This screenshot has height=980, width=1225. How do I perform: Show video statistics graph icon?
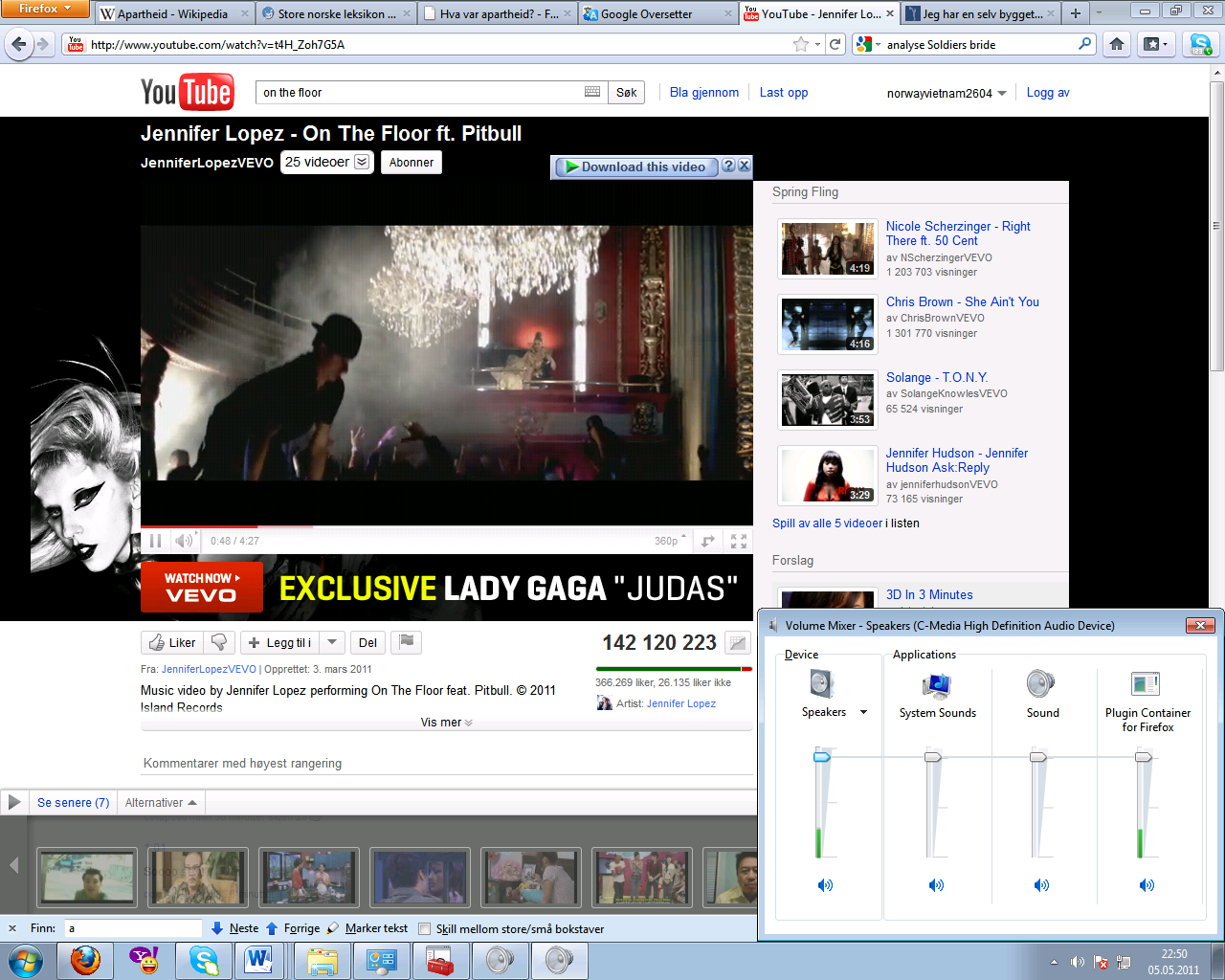click(x=737, y=643)
